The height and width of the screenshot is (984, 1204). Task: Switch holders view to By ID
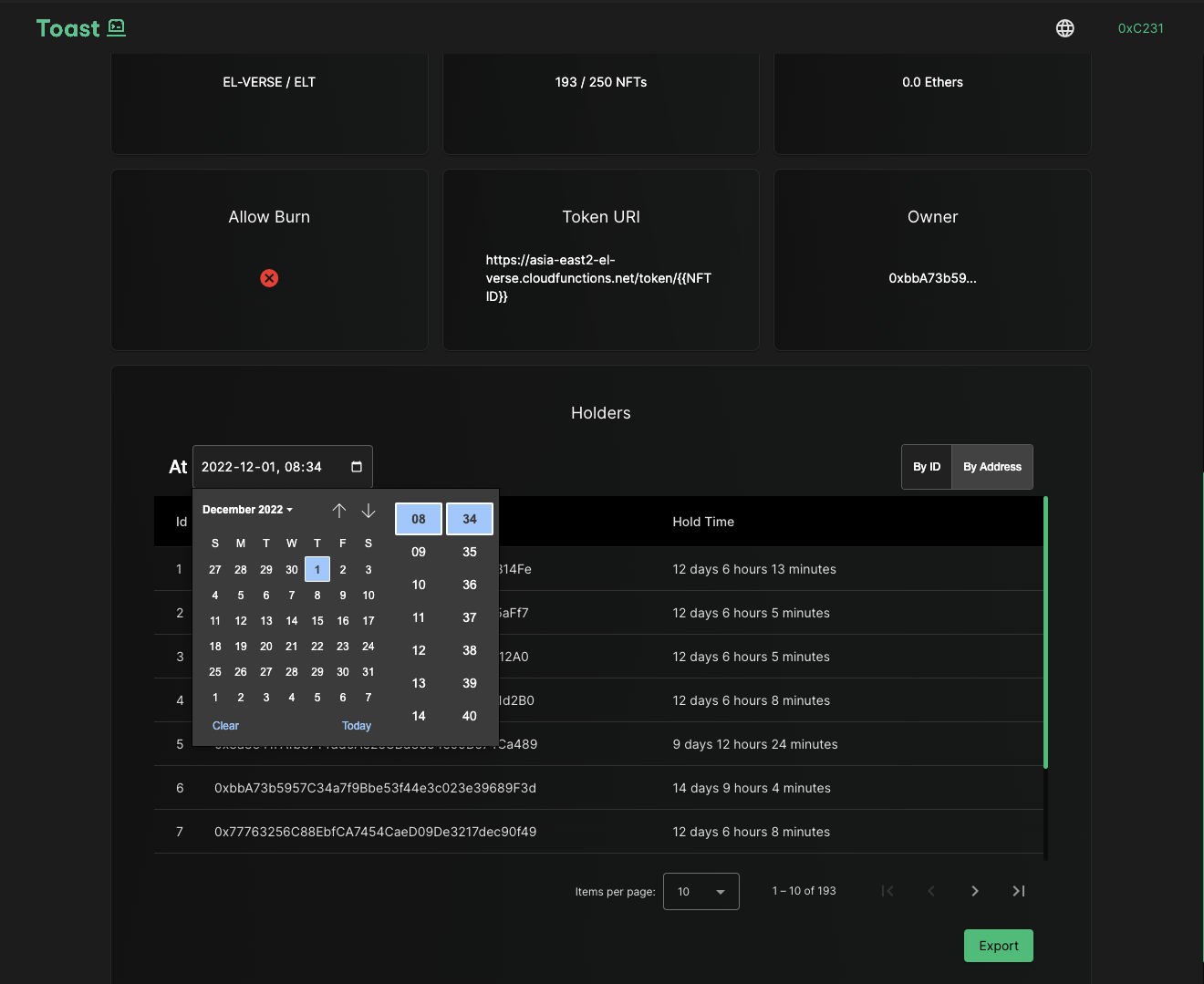(927, 467)
